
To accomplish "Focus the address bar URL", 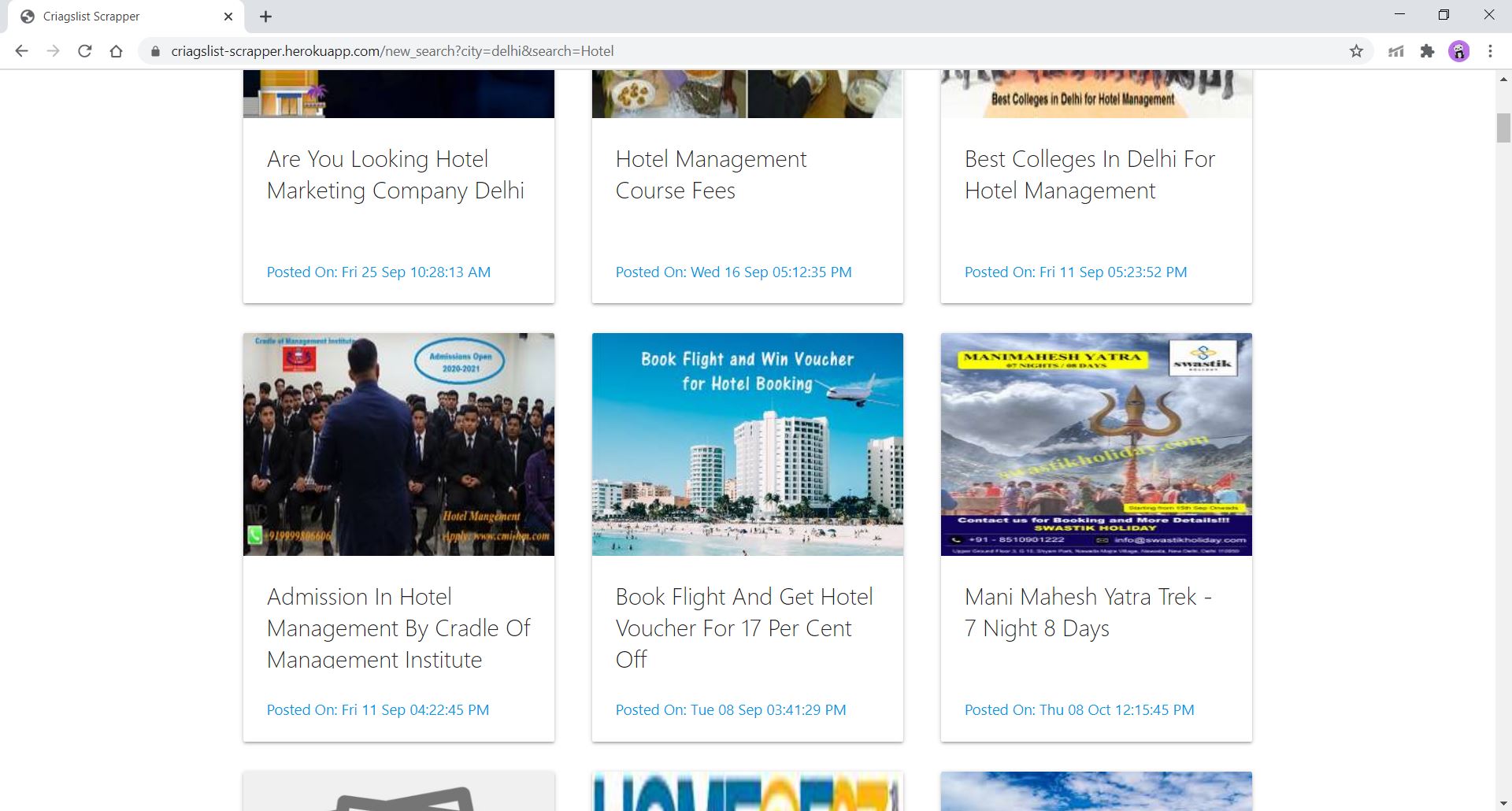I will pos(392,51).
